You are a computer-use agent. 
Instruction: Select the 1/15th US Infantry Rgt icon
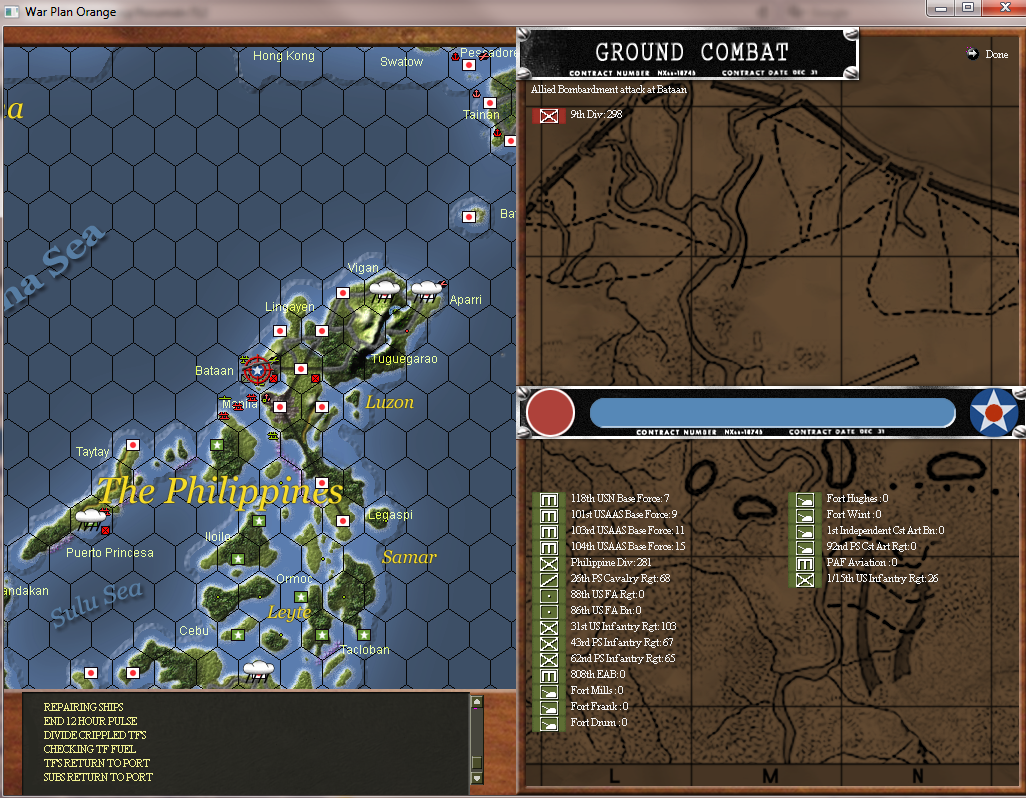(804, 580)
